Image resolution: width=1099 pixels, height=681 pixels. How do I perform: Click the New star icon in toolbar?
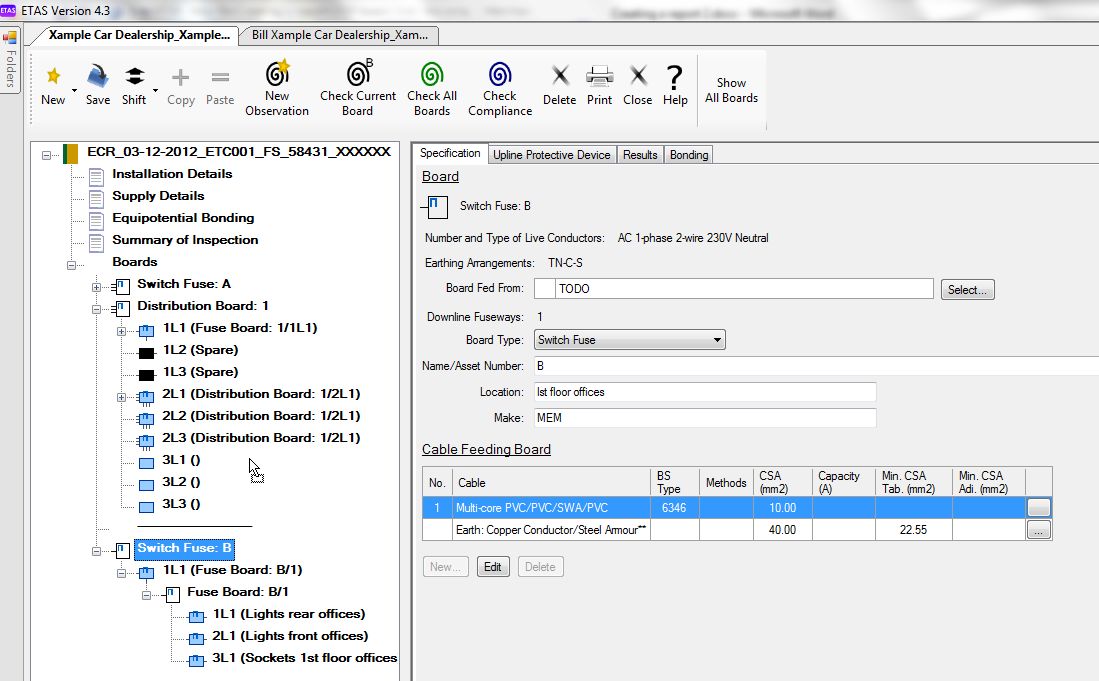(x=53, y=76)
